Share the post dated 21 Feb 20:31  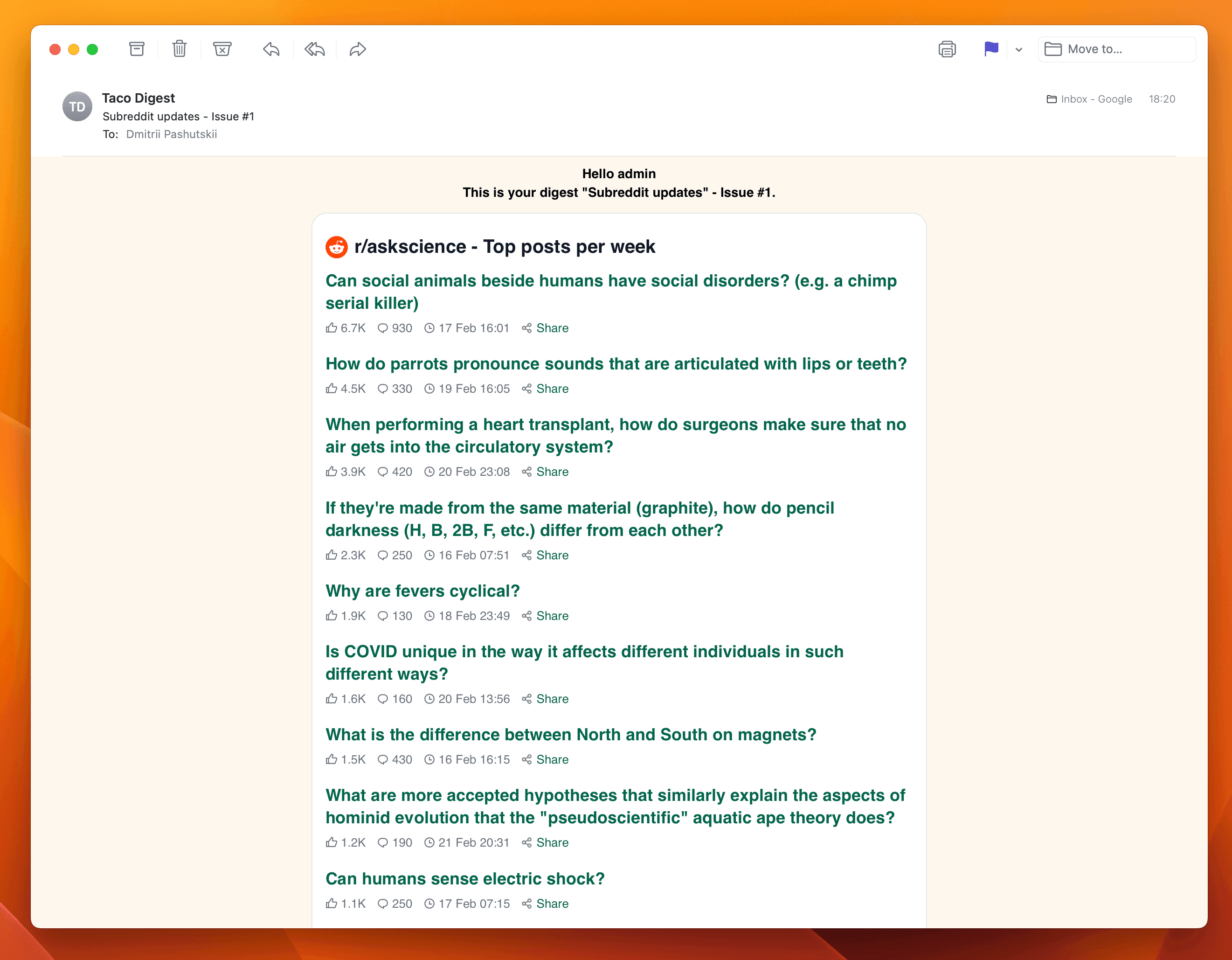(545, 842)
